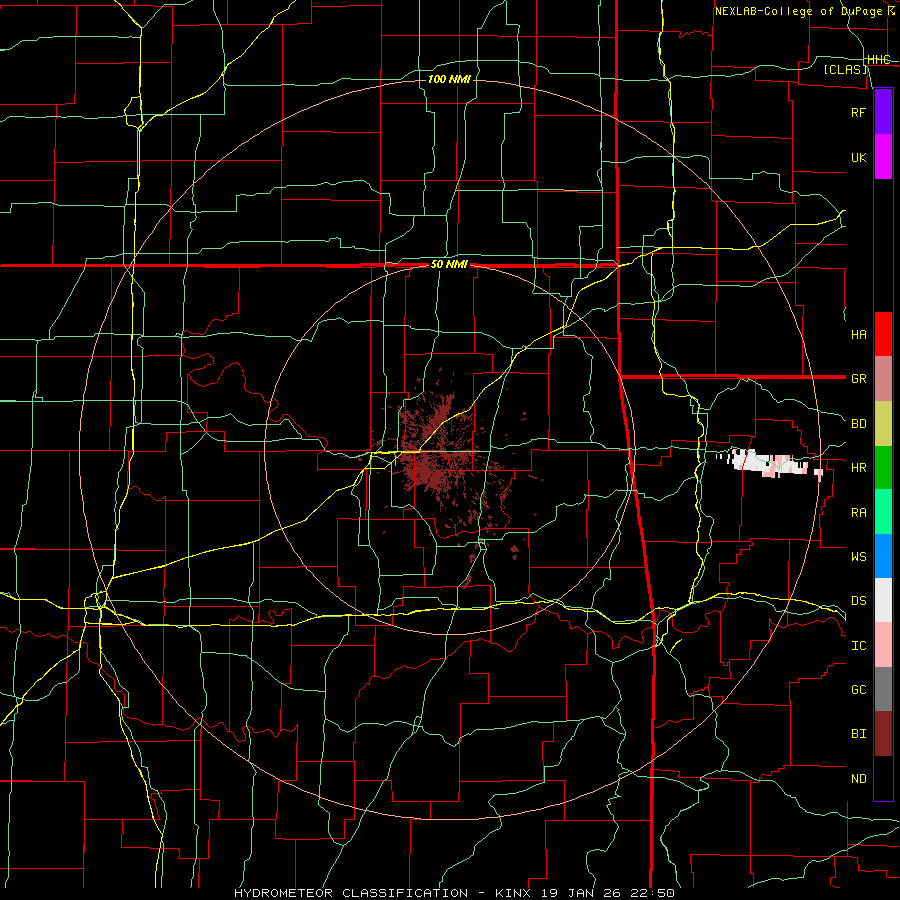Click the UK legend label

[858, 158]
